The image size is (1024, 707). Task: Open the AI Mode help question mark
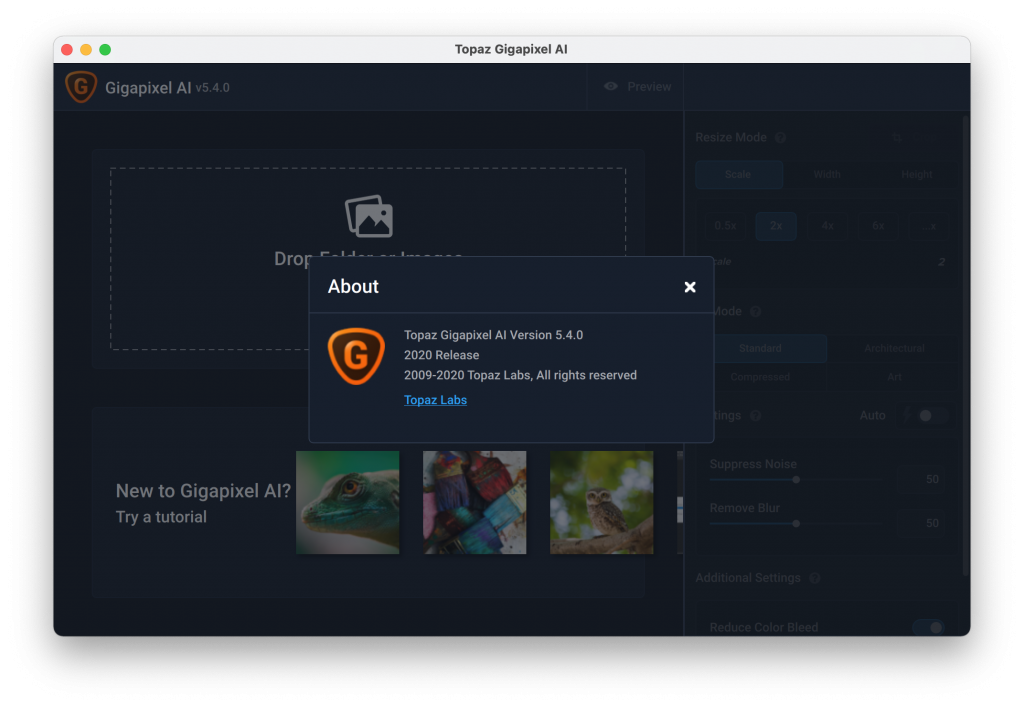pyautogui.click(x=755, y=311)
